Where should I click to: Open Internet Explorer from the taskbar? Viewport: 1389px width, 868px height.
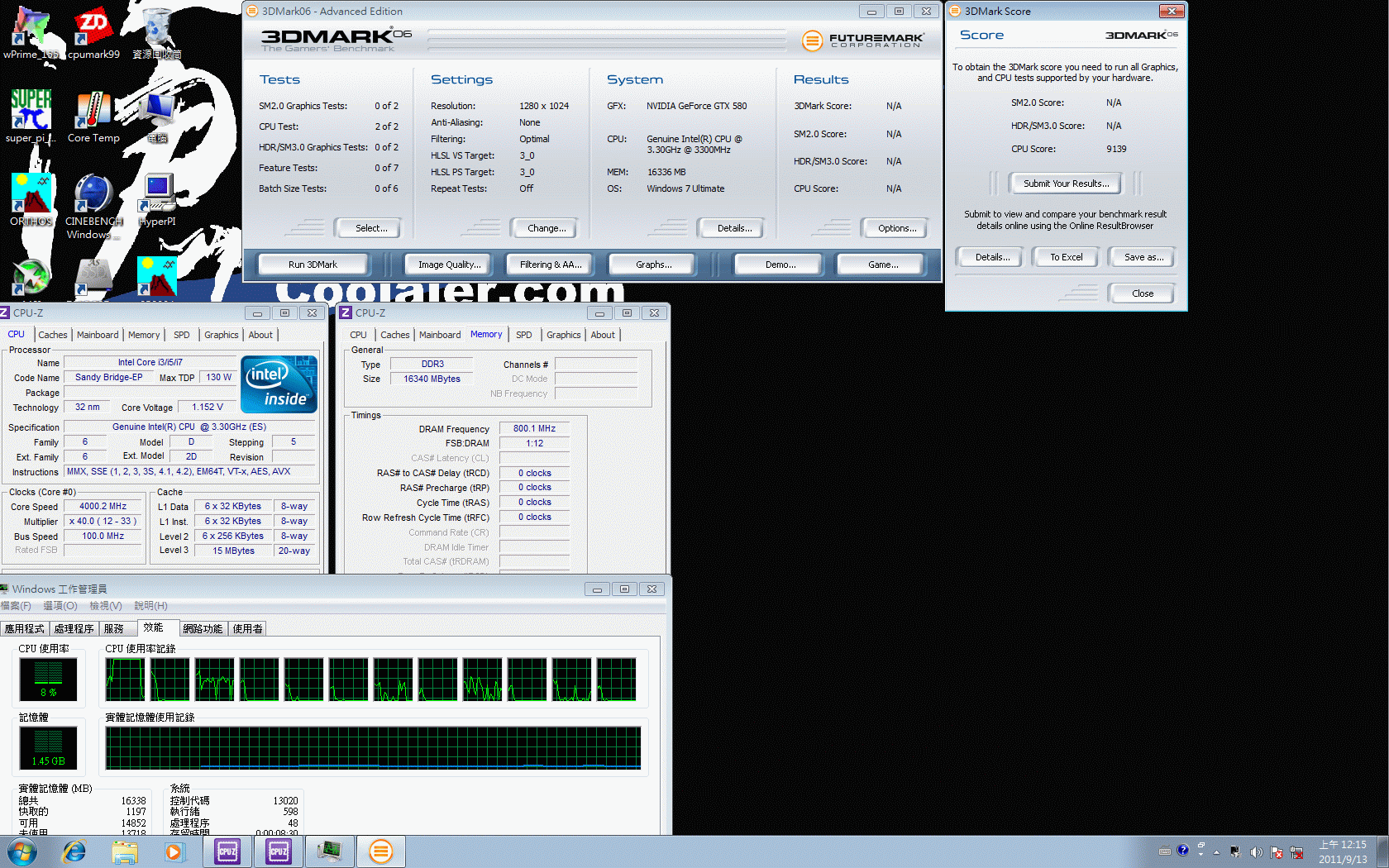coord(74,851)
